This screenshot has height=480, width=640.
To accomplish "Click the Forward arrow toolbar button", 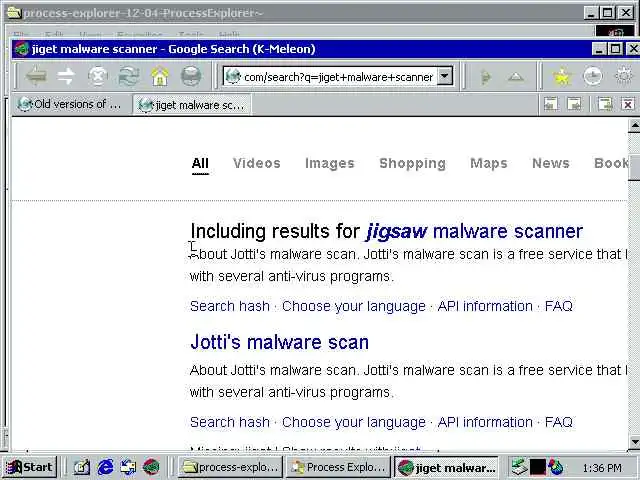I will click(66, 76).
